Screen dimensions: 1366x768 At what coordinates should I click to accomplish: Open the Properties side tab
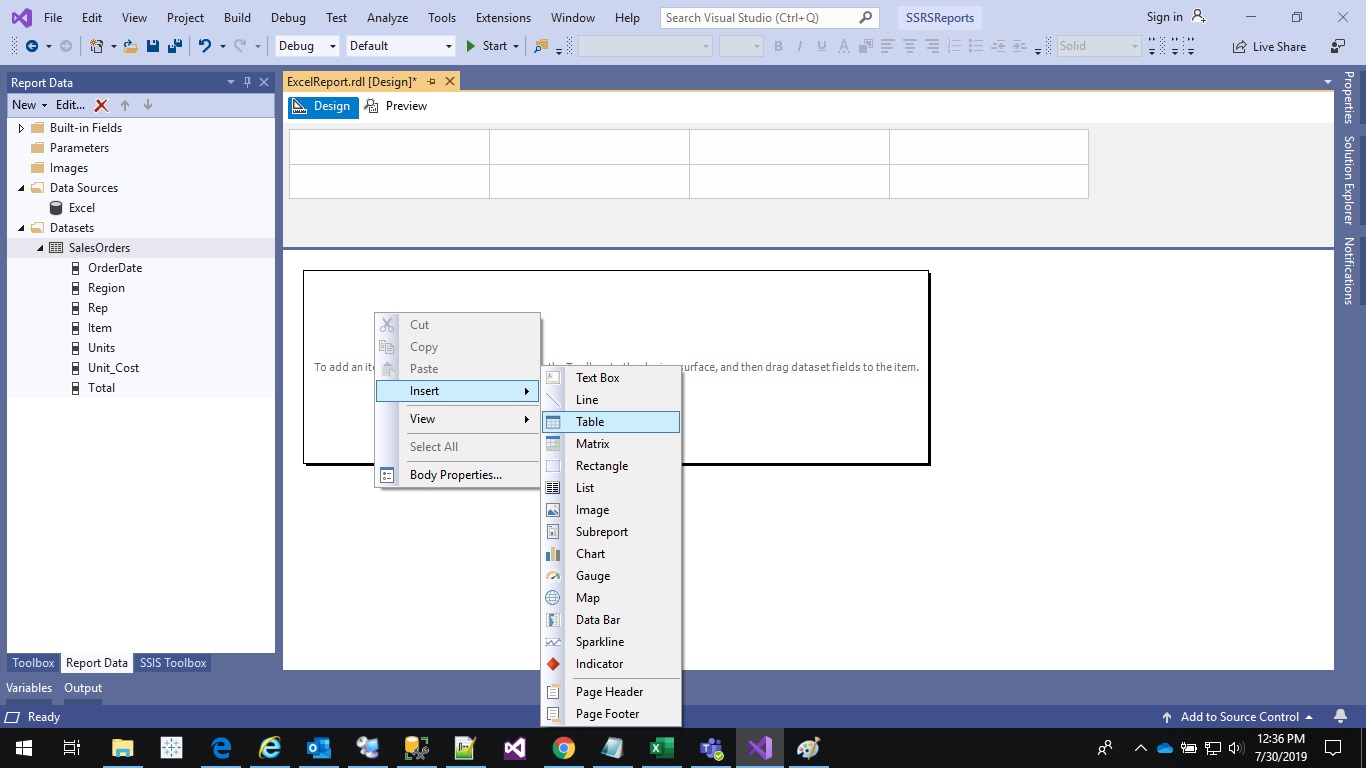click(1349, 98)
